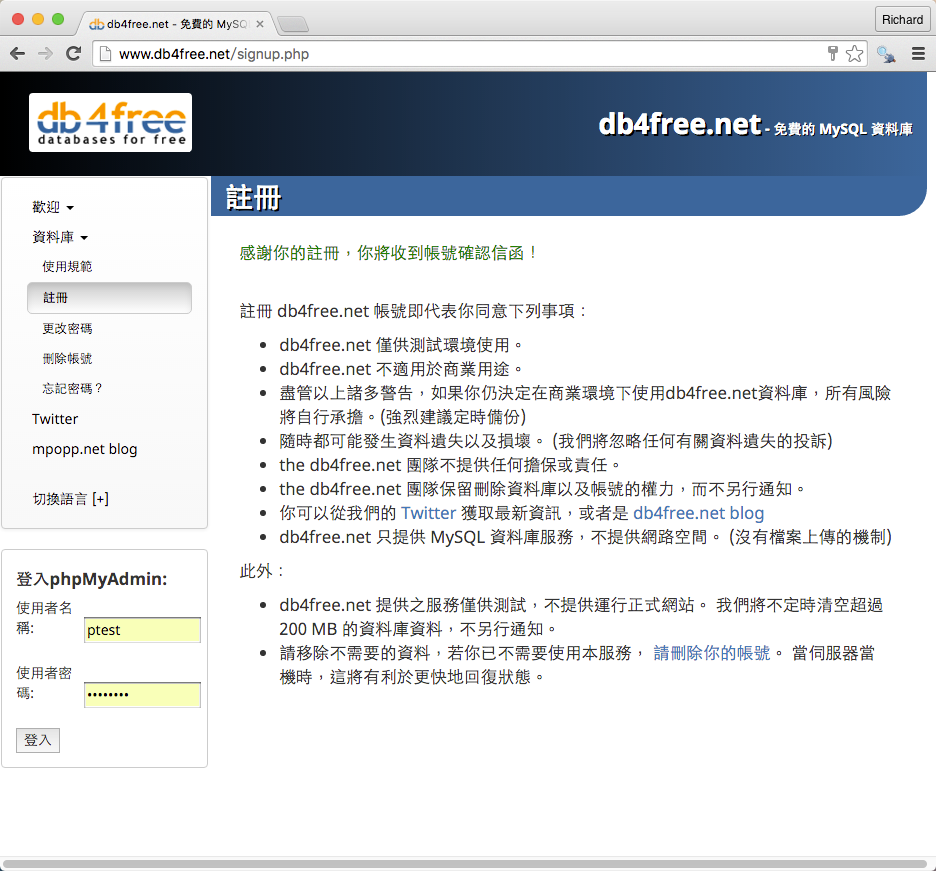Follow the Twitter link in the terms list

[x=429, y=513]
